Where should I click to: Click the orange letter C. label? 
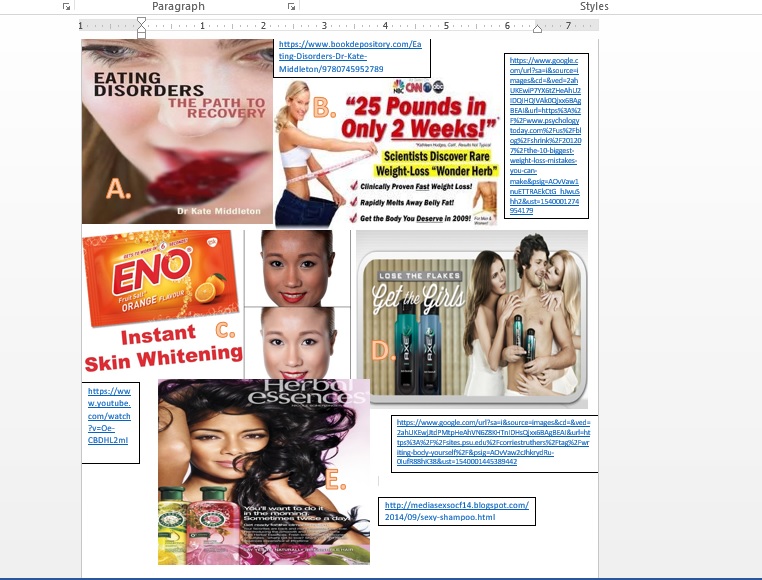[225, 330]
